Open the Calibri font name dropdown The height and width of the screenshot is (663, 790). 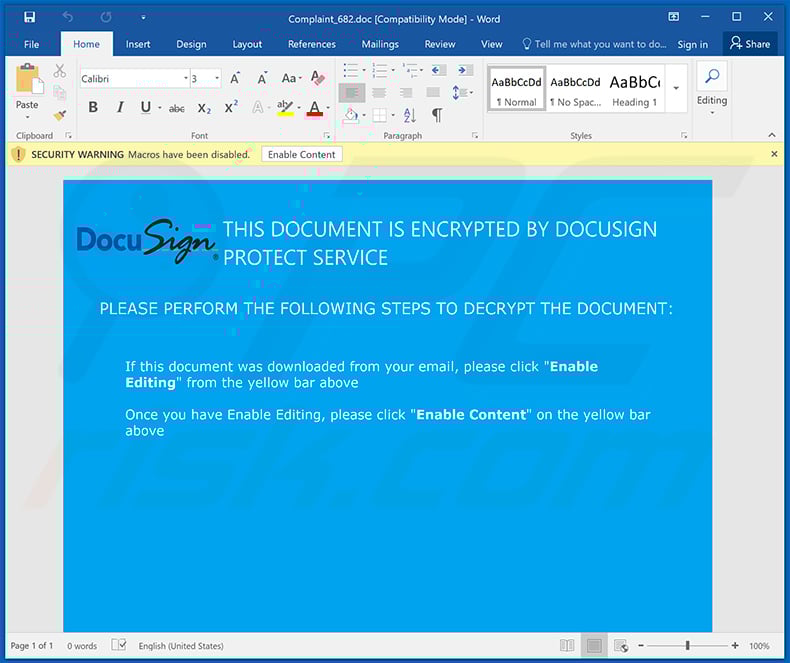point(186,78)
